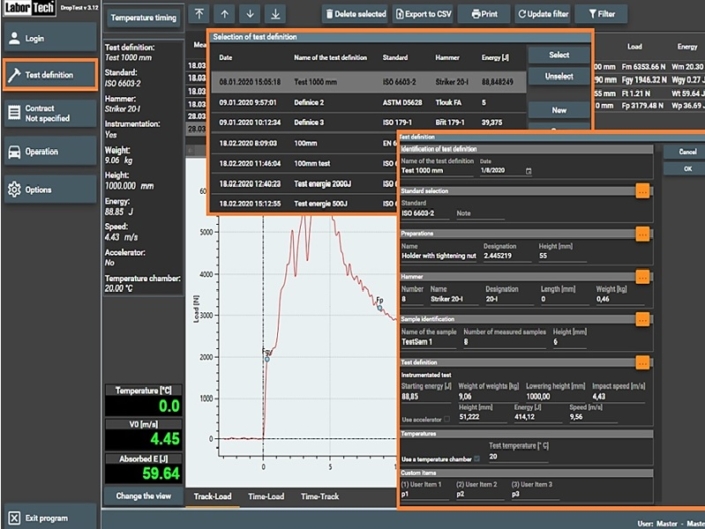Open Hammer section orange ellipsis button
705x529 pixels.
[643, 277]
